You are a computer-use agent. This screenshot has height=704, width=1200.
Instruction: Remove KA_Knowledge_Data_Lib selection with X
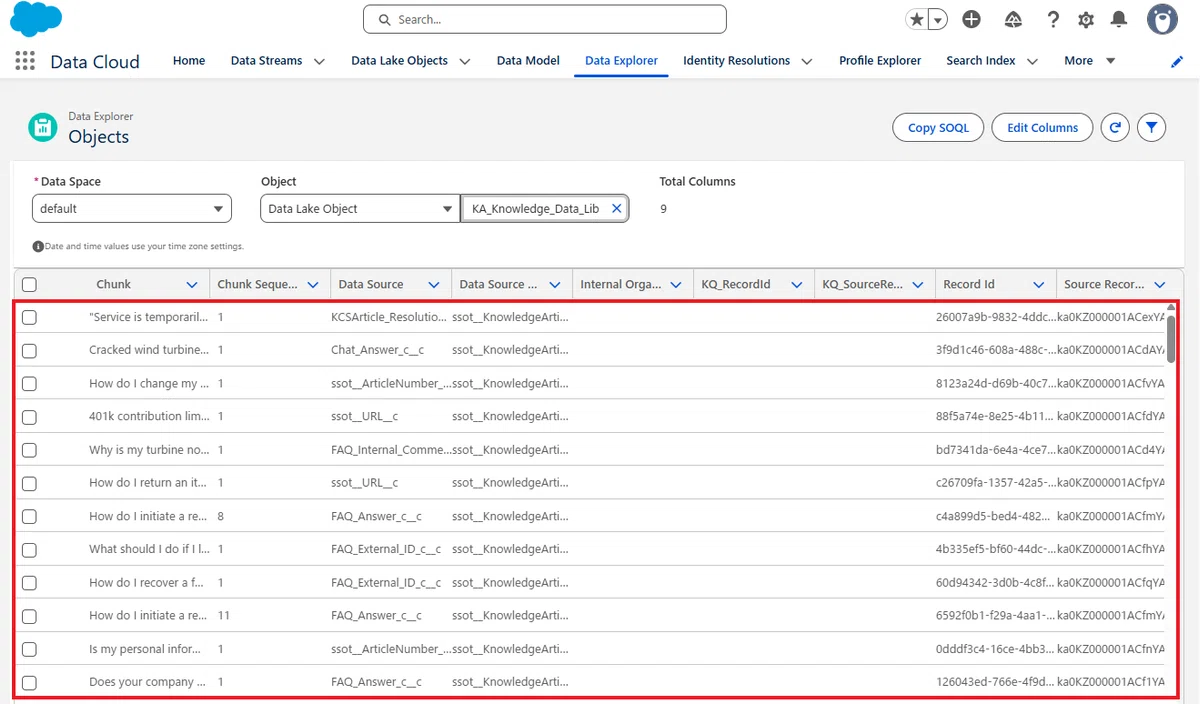(616, 208)
